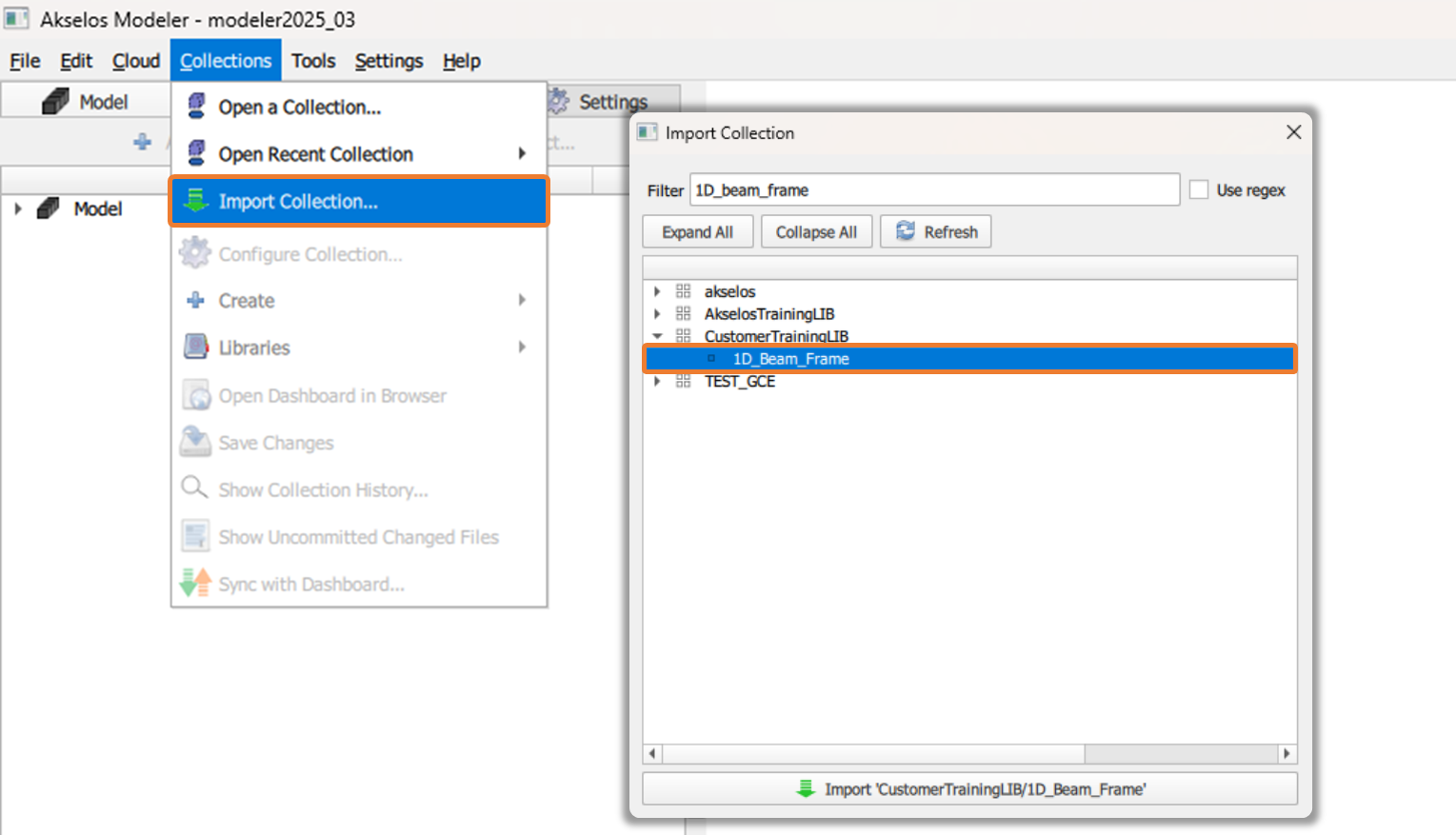Click the horizontal scrollbar thumb in Import Collection

(x=873, y=753)
